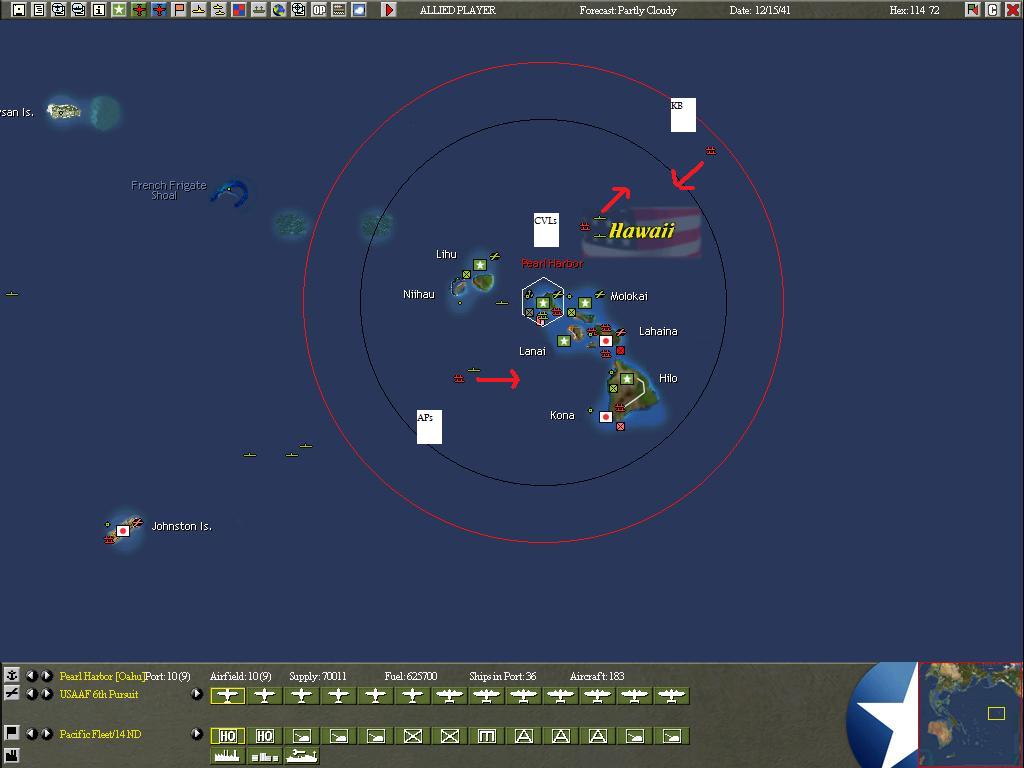Select the Pearl Harbor hex on map
The image size is (1024, 768).
[543, 302]
